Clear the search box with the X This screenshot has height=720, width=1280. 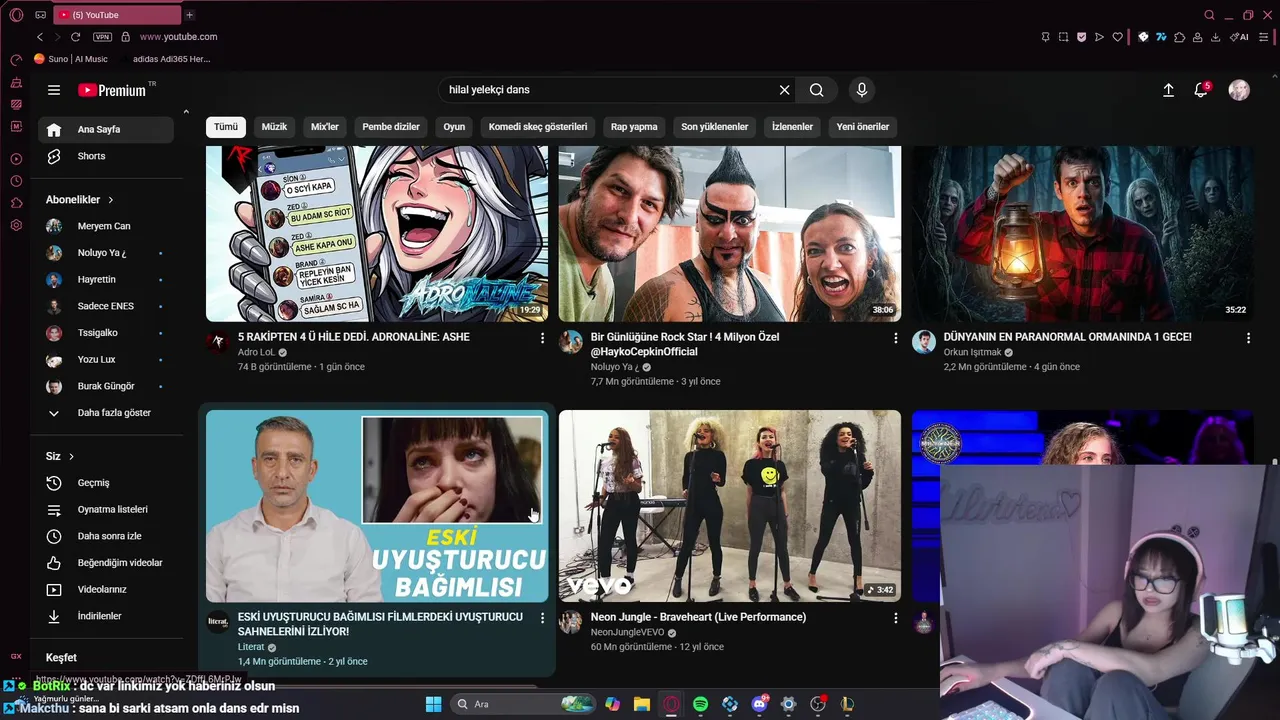pyautogui.click(x=784, y=90)
